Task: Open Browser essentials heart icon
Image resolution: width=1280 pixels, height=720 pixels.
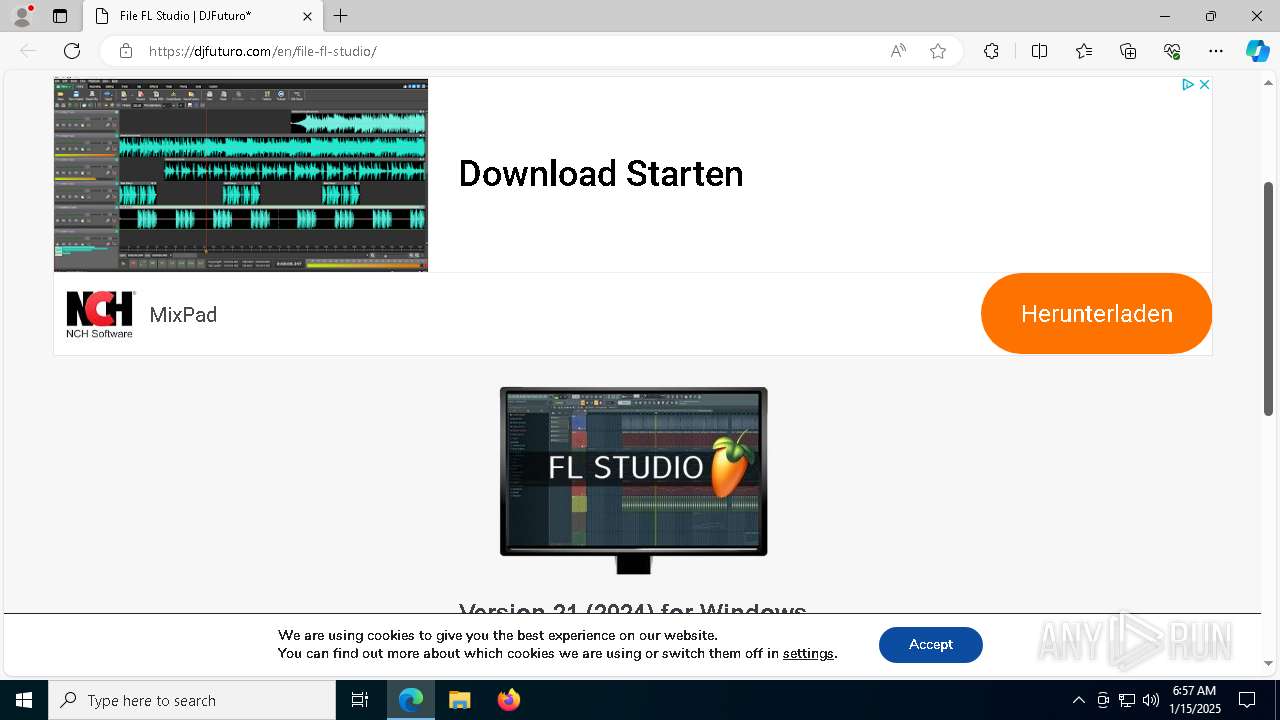Action: [x=1172, y=51]
